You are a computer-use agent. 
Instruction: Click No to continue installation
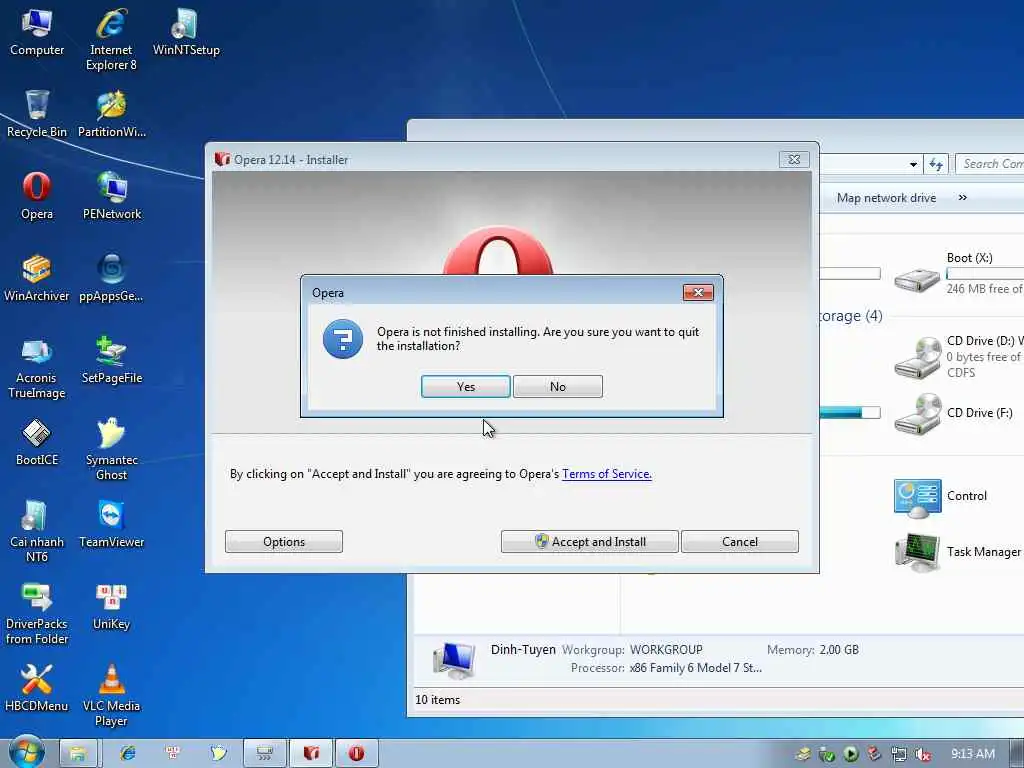(558, 387)
